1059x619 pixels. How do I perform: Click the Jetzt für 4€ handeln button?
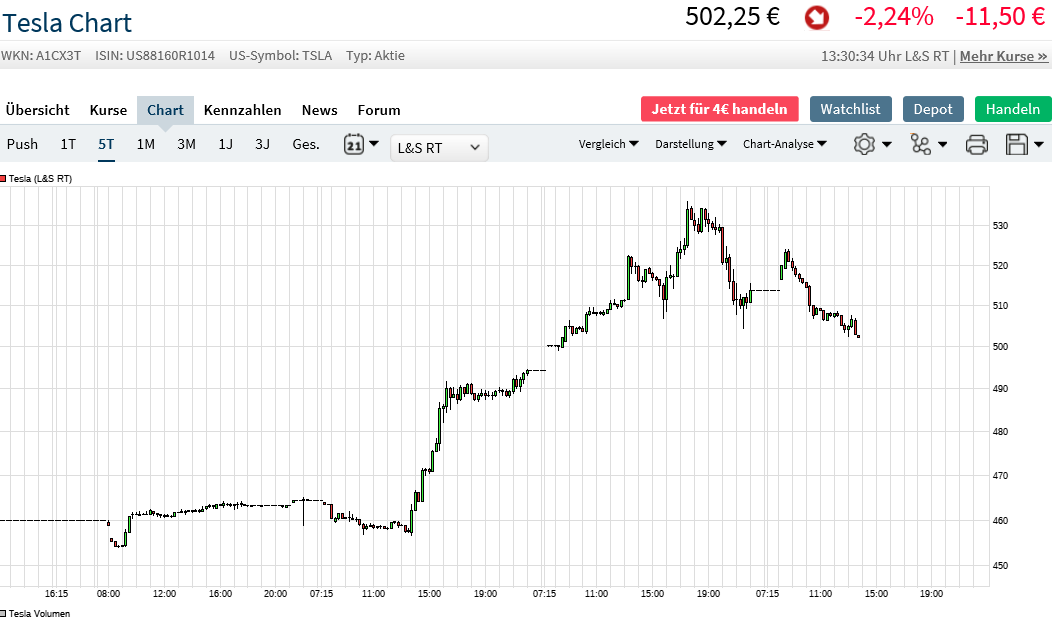719,109
